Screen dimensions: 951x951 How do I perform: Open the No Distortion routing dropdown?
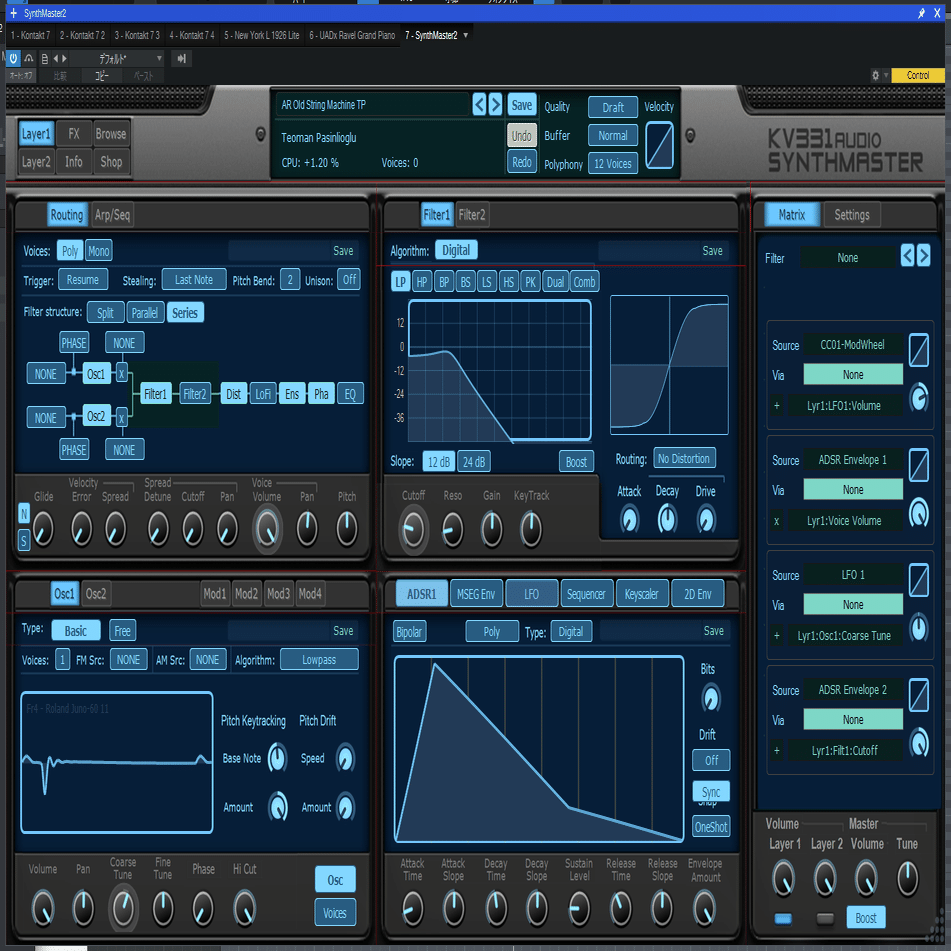684,459
